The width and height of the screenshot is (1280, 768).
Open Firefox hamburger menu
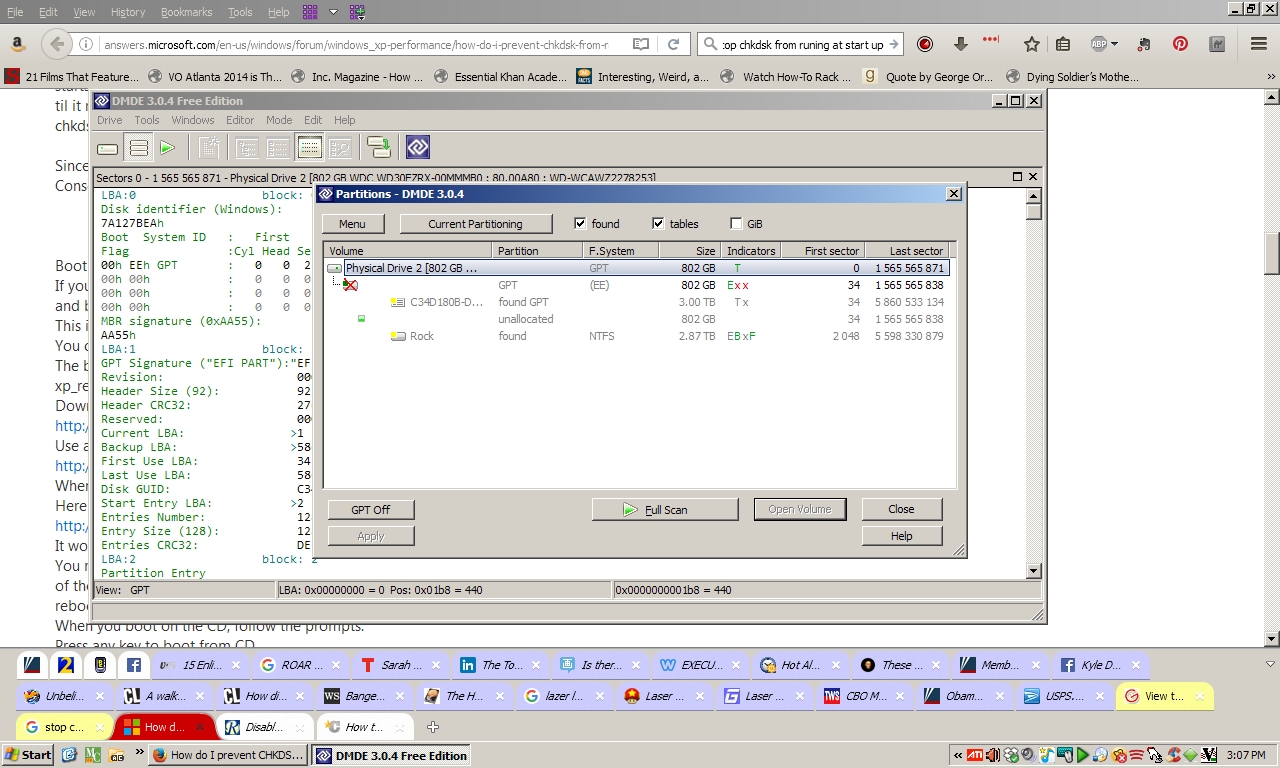click(1259, 44)
